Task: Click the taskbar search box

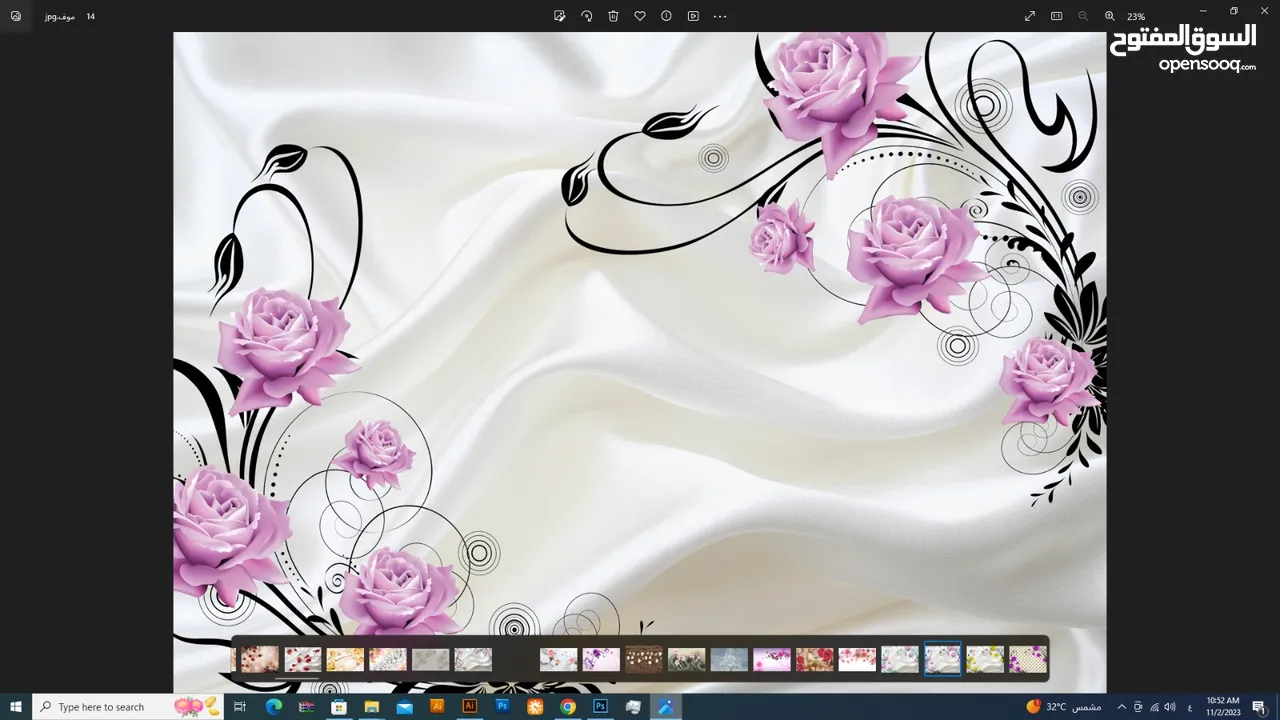Action: point(130,707)
